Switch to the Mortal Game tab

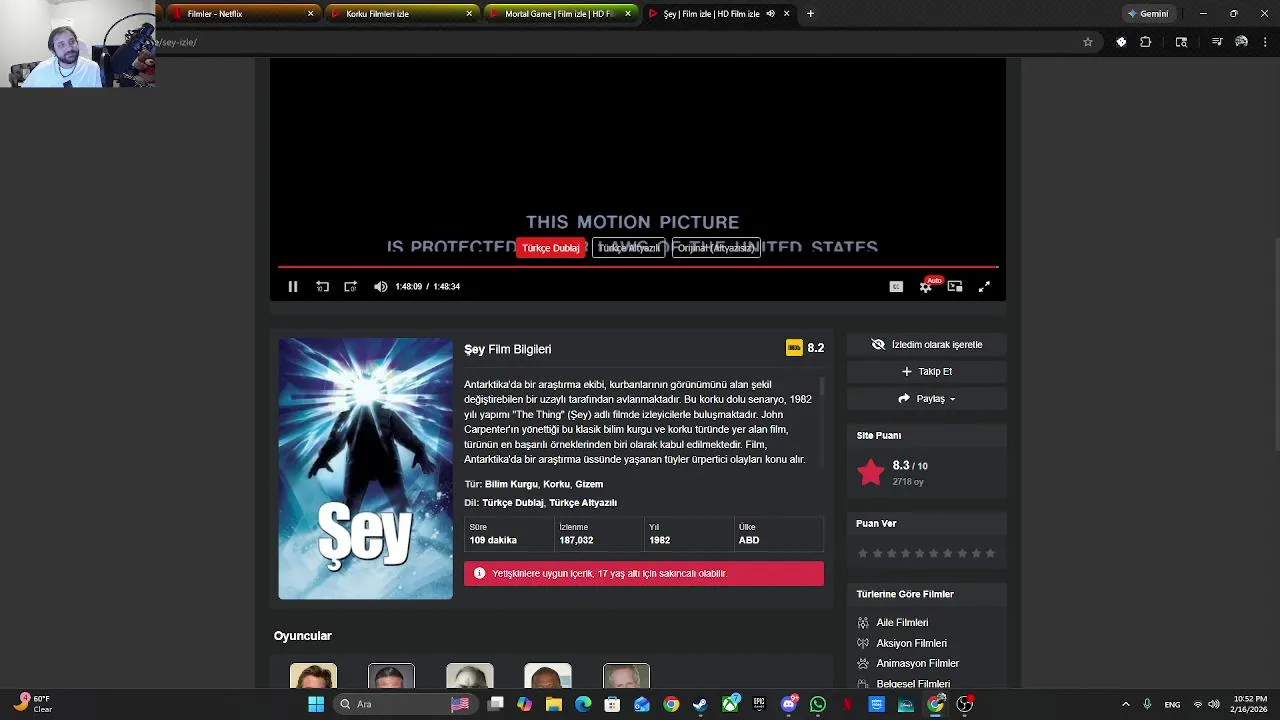[558, 14]
